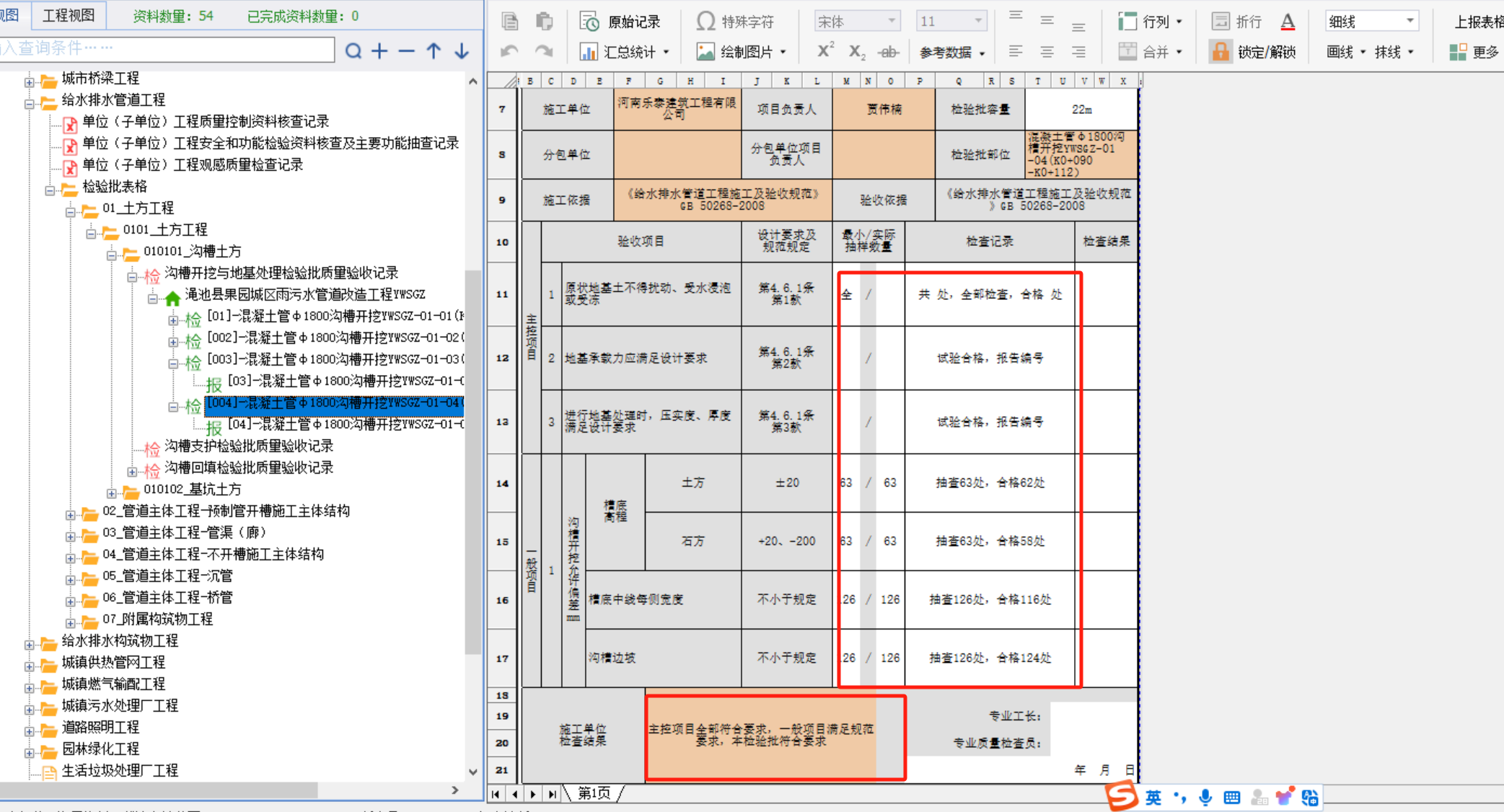
Task: Open 抹线 erase line menu
Action: pos(1394,52)
